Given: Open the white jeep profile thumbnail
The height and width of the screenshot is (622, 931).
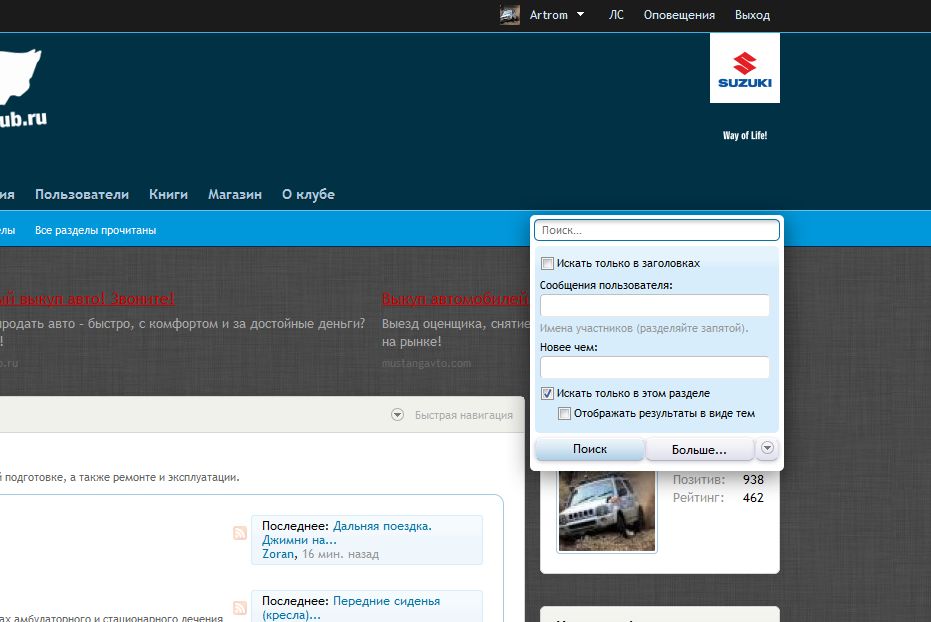Looking at the screenshot, I should tap(607, 509).
